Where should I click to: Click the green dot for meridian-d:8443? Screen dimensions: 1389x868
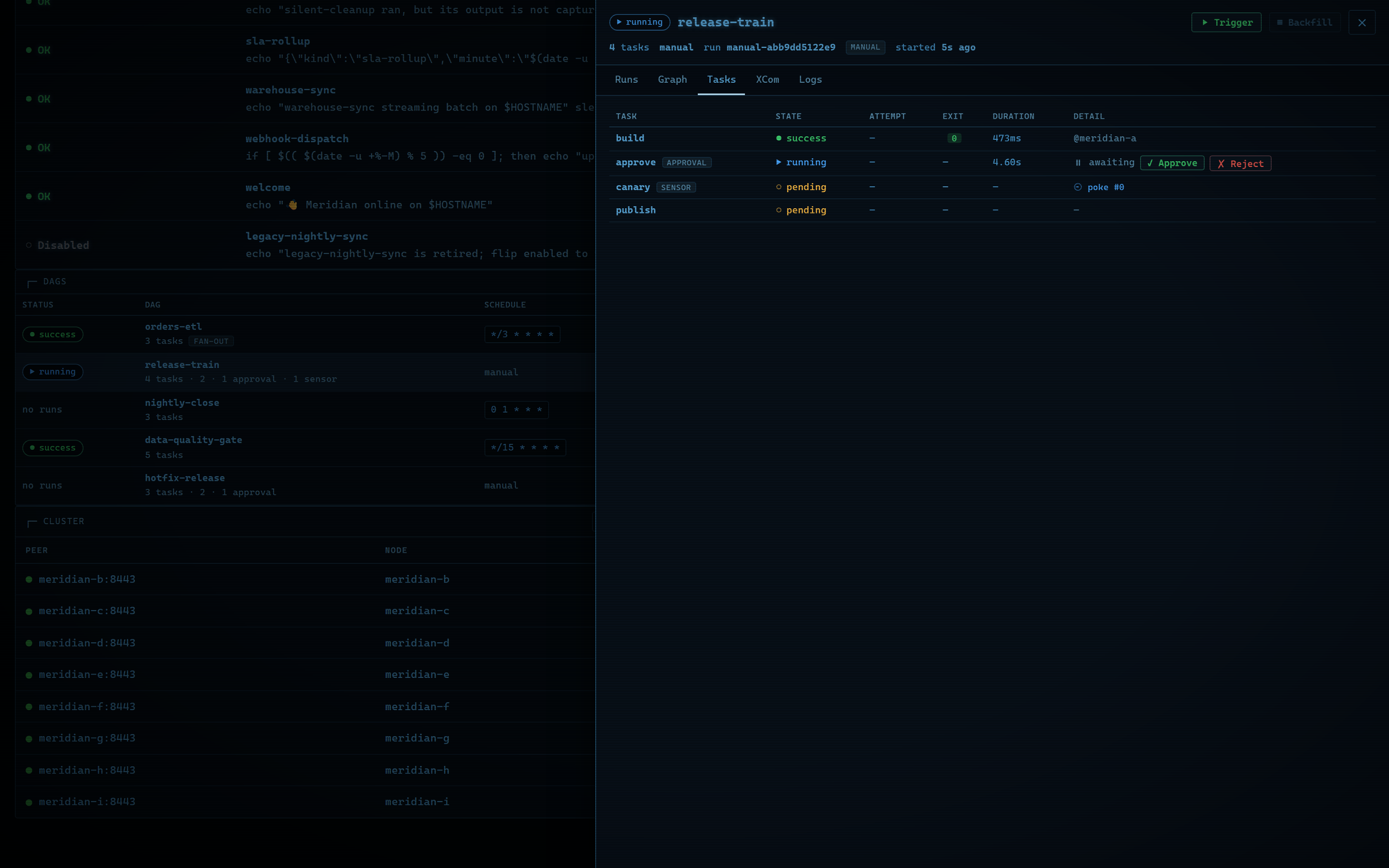click(29, 644)
